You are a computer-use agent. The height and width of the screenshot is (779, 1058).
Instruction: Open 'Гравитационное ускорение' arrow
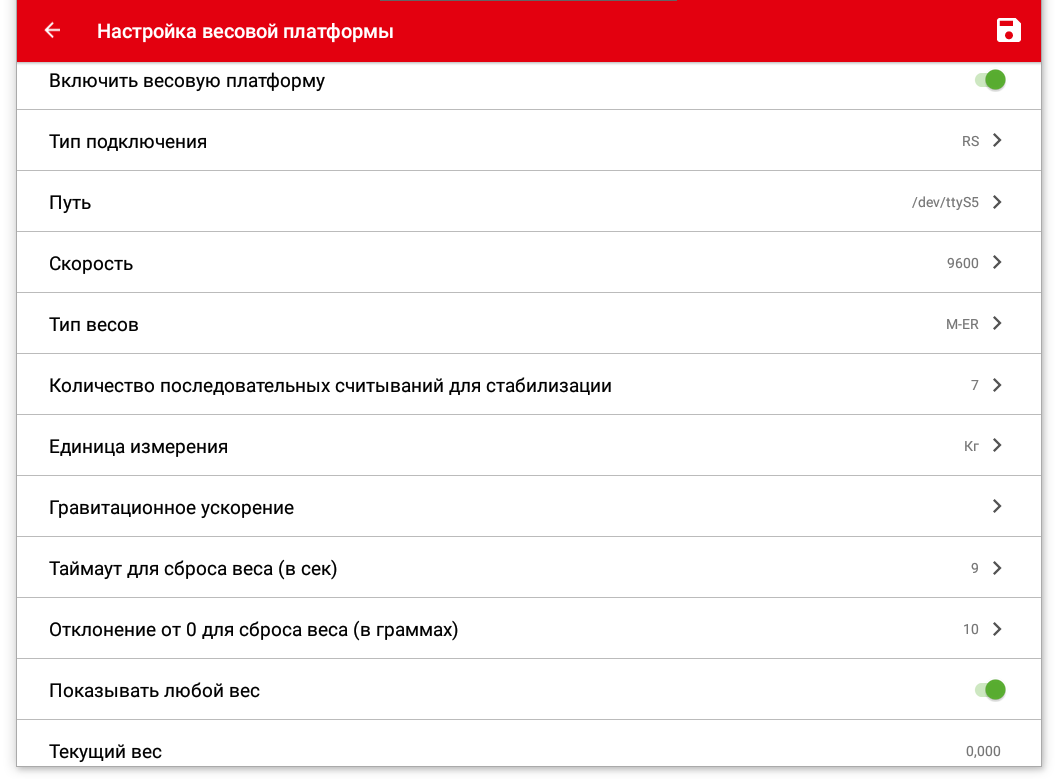click(x=996, y=507)
